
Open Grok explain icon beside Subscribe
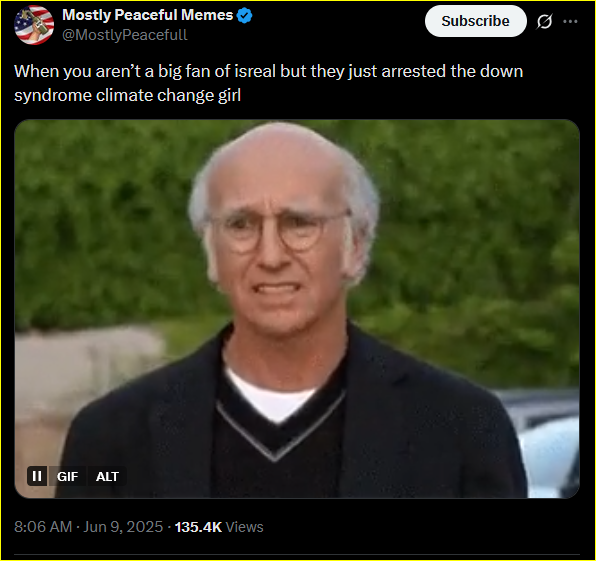(544, 21)
